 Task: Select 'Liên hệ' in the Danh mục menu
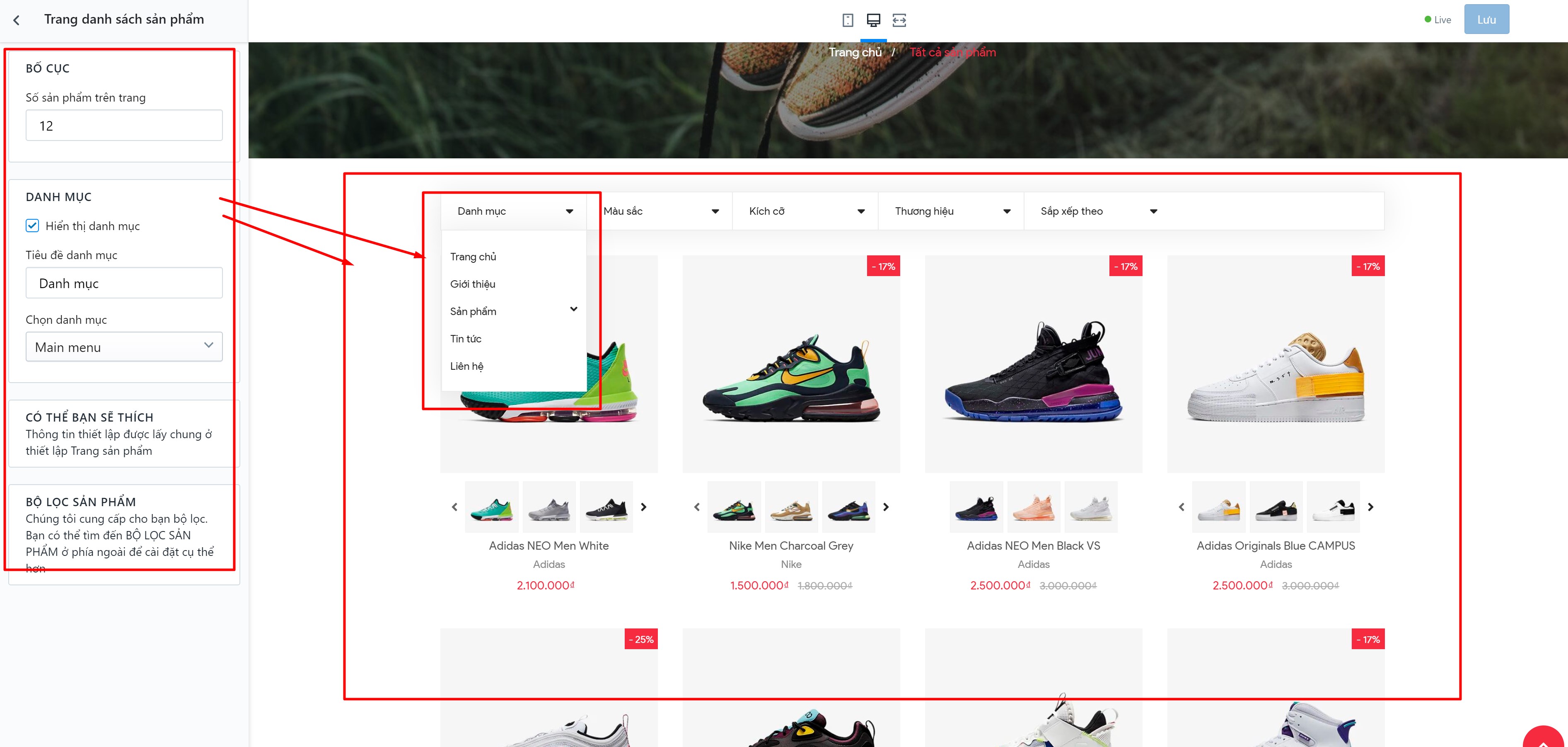point(466,366)
